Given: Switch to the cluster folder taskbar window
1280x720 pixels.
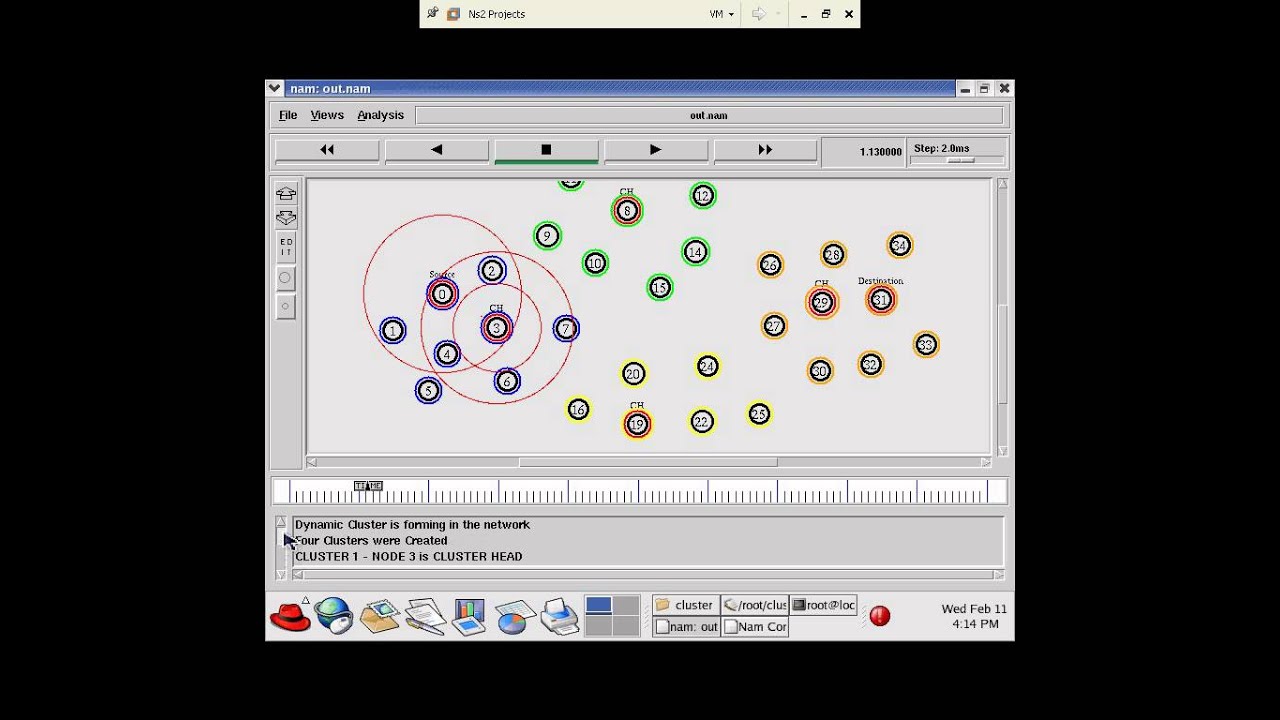Looking at the screenshot, I should tap(685, 605).
